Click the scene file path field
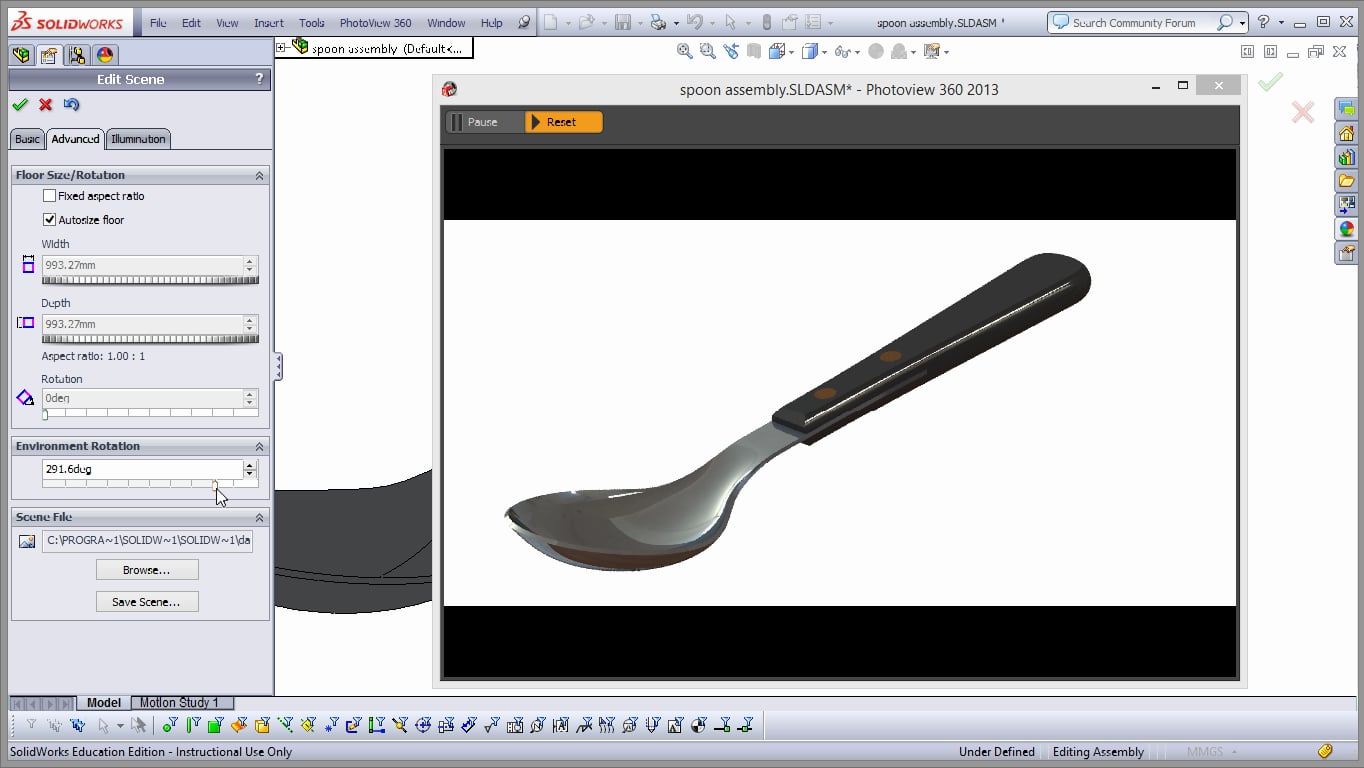1364x768 pixels. (x=147, y=541)
